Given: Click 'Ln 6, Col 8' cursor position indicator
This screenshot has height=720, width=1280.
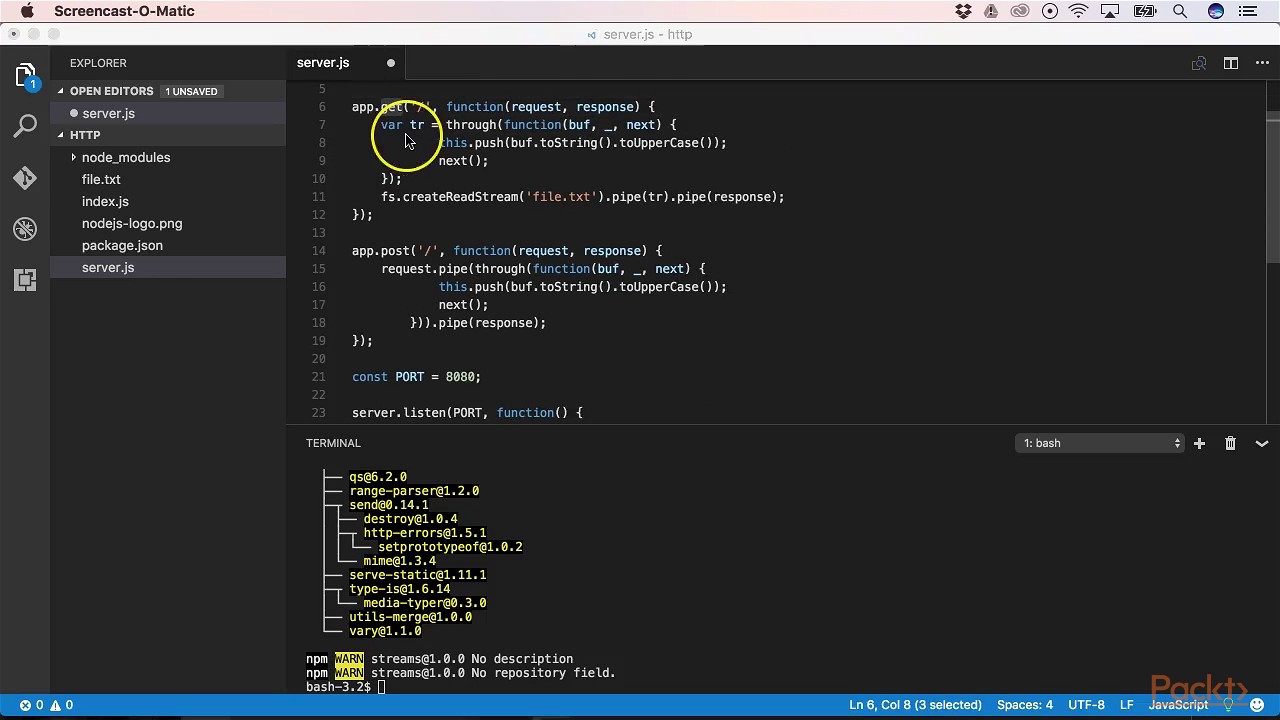Looking at the screenshot, I should coord(915,705).
